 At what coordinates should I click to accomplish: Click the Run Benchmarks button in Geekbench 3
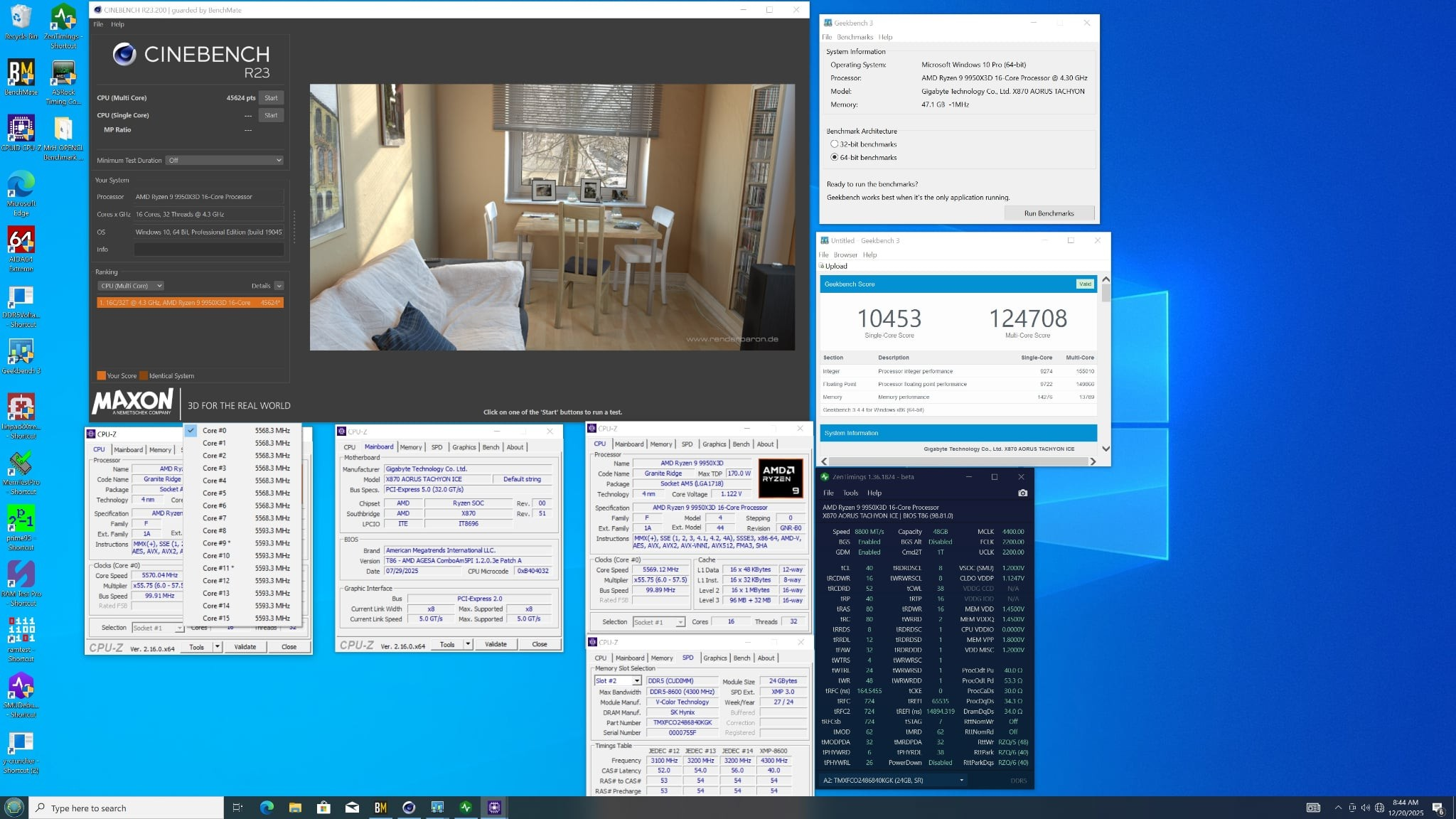tap(1049, 213)
